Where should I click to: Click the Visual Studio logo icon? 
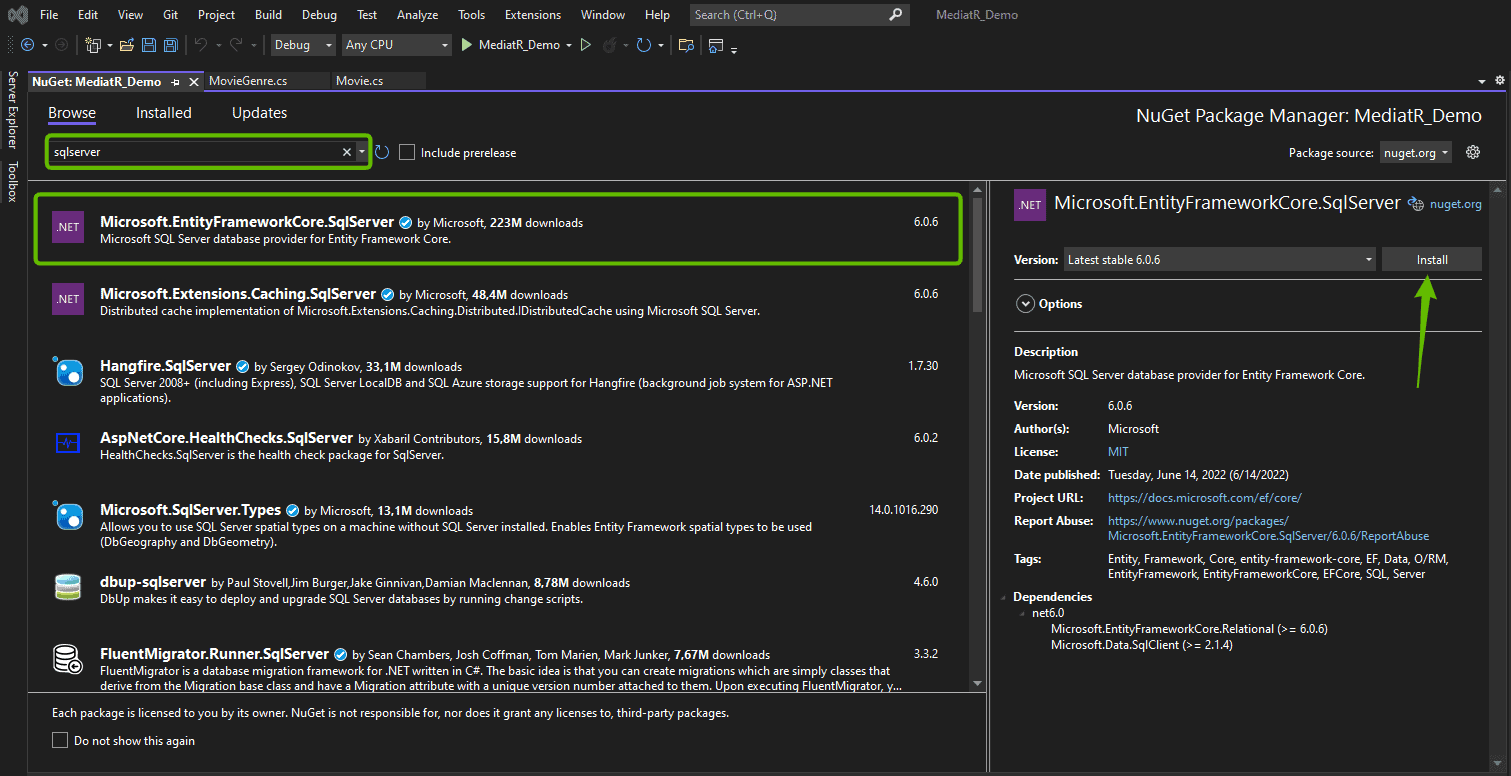17,15
